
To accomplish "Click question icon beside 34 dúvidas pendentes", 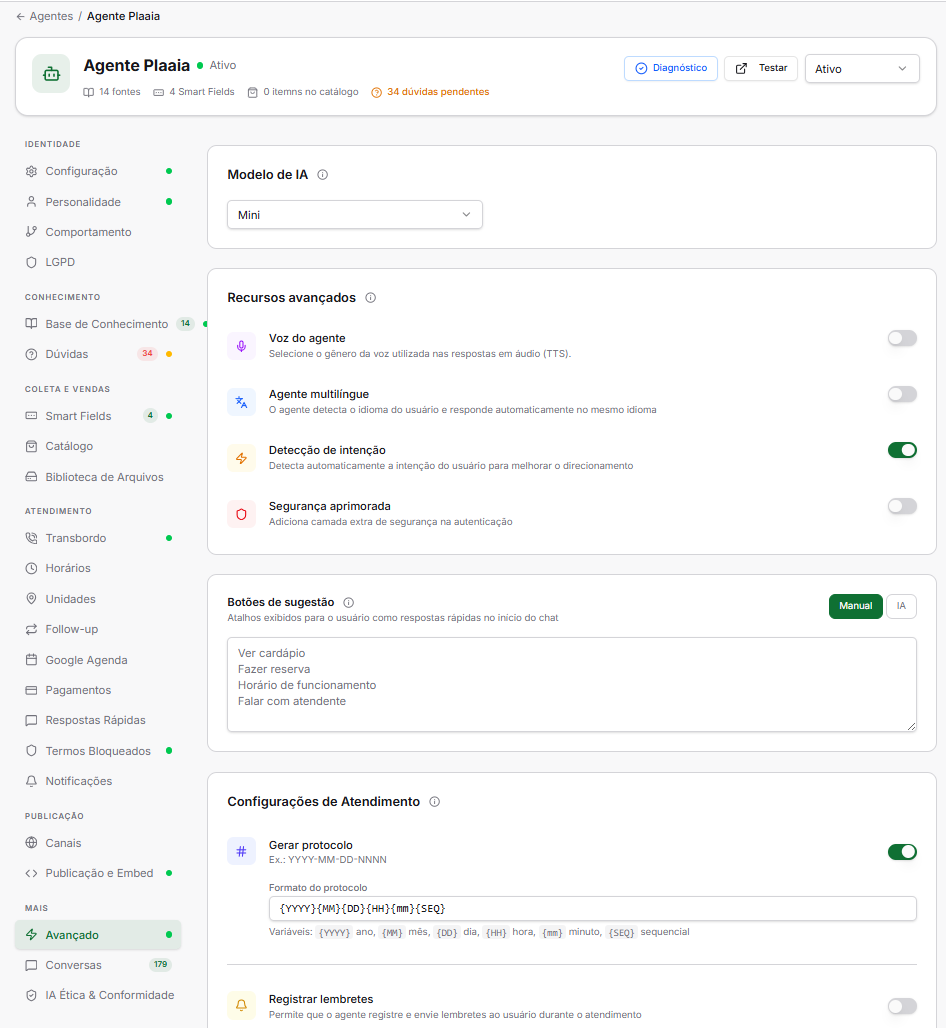I will click(x=376, y=92).
